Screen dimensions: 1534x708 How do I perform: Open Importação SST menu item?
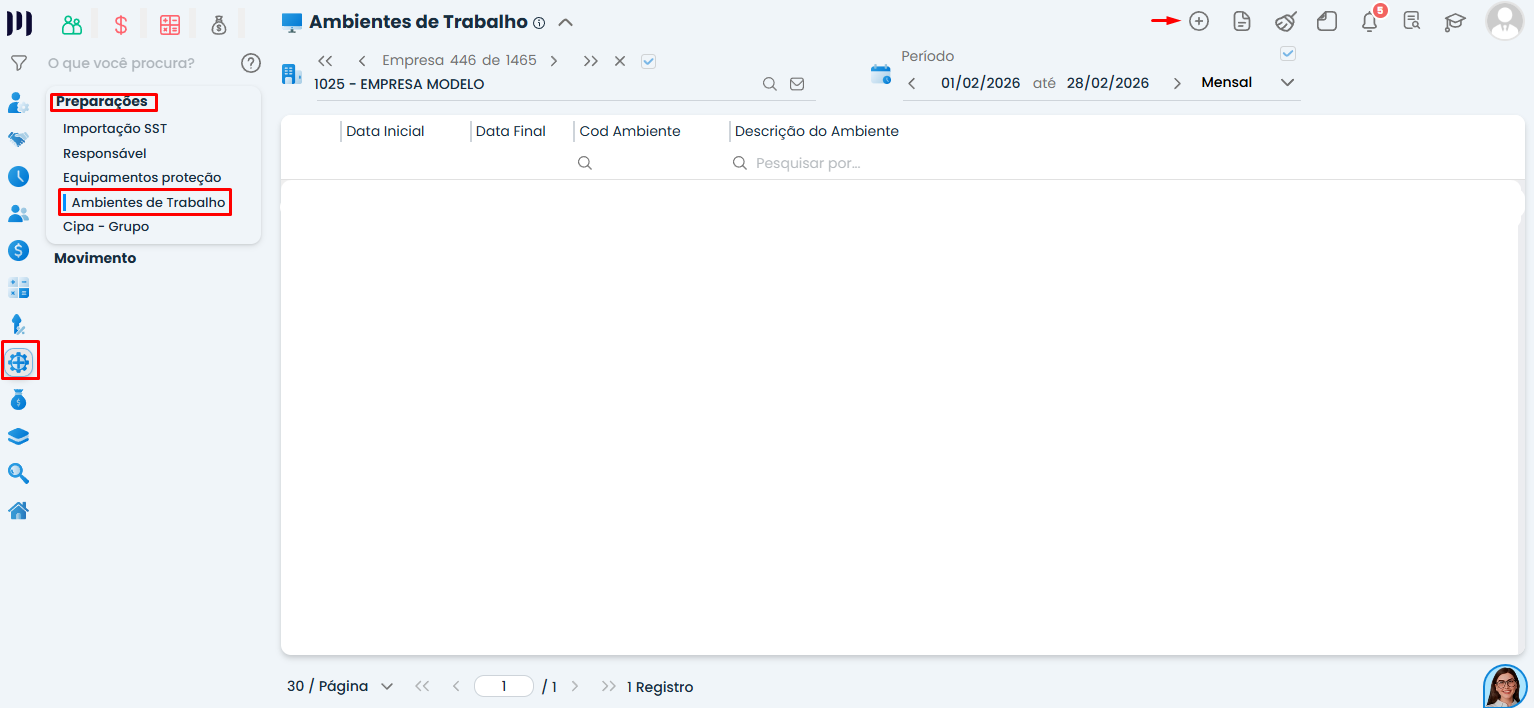pos(115,129)
